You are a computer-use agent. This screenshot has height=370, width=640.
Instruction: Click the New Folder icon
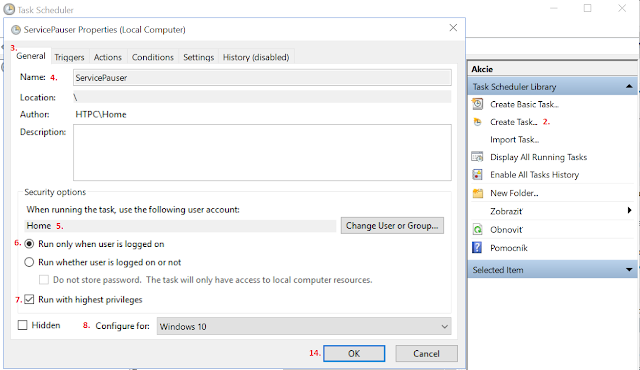pos(478,193)
